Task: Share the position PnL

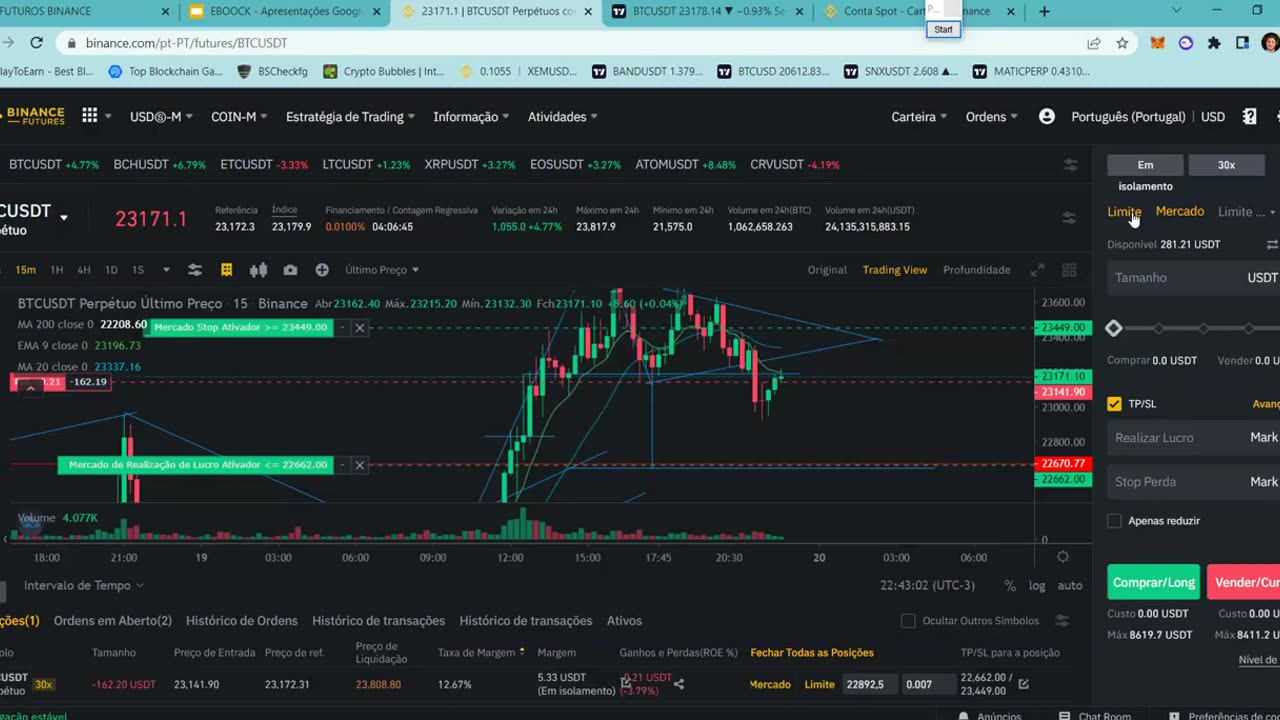Action: click(x=679, y=685)
